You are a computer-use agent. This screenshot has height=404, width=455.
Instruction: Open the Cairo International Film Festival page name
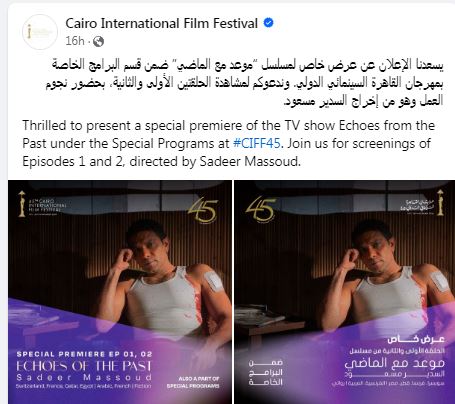pyautogui.click(x=161, y=23)
